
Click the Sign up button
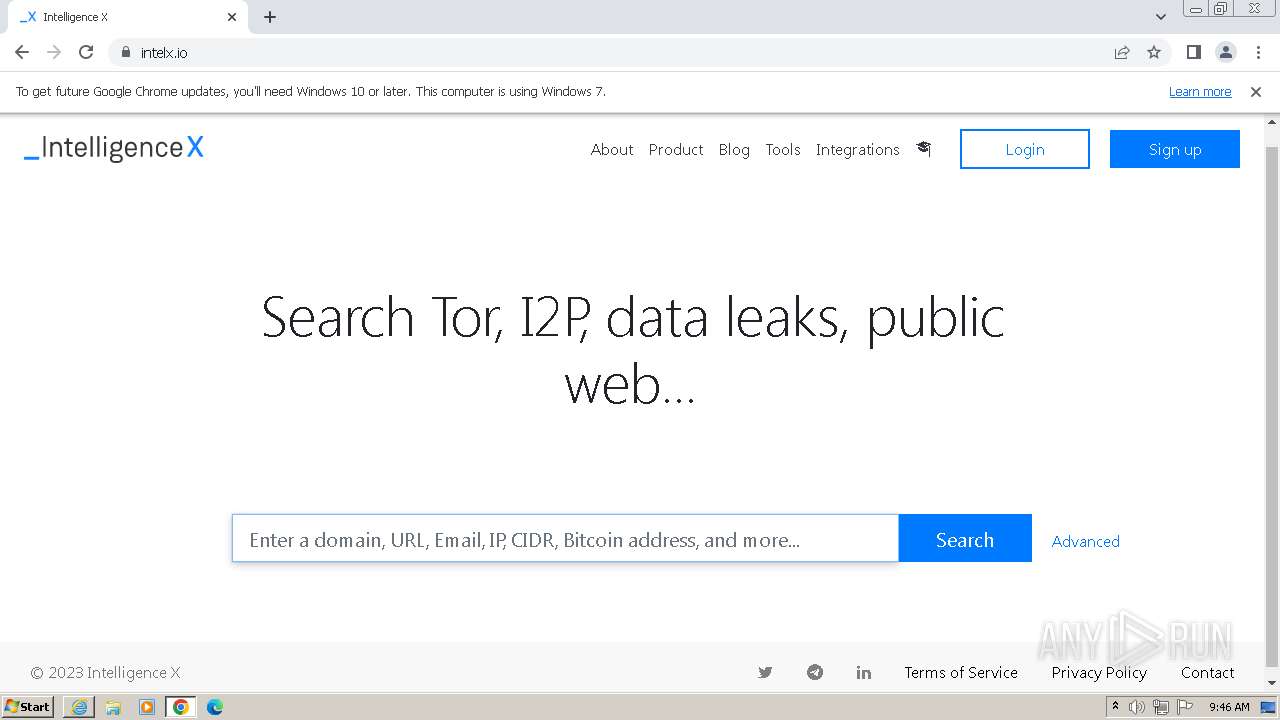click(1175, 149)
